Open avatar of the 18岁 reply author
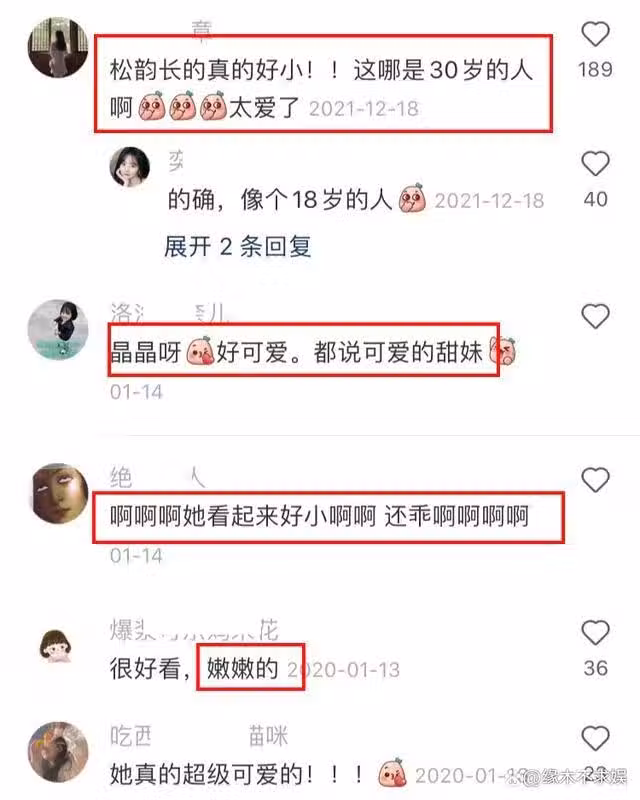The height and width of the screenshot is (800, 640). [130, 167]
